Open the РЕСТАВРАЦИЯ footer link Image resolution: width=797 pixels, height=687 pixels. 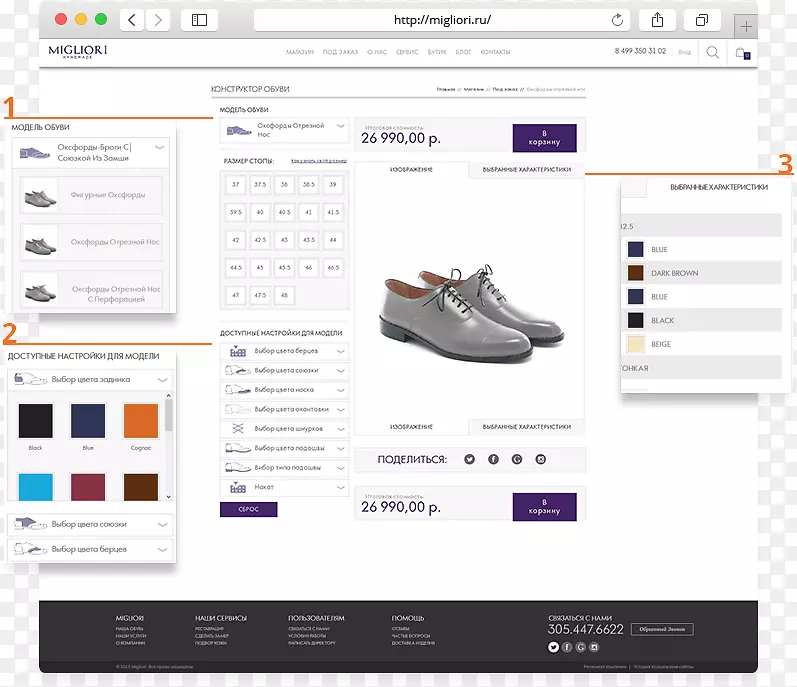tap(209, 629)
